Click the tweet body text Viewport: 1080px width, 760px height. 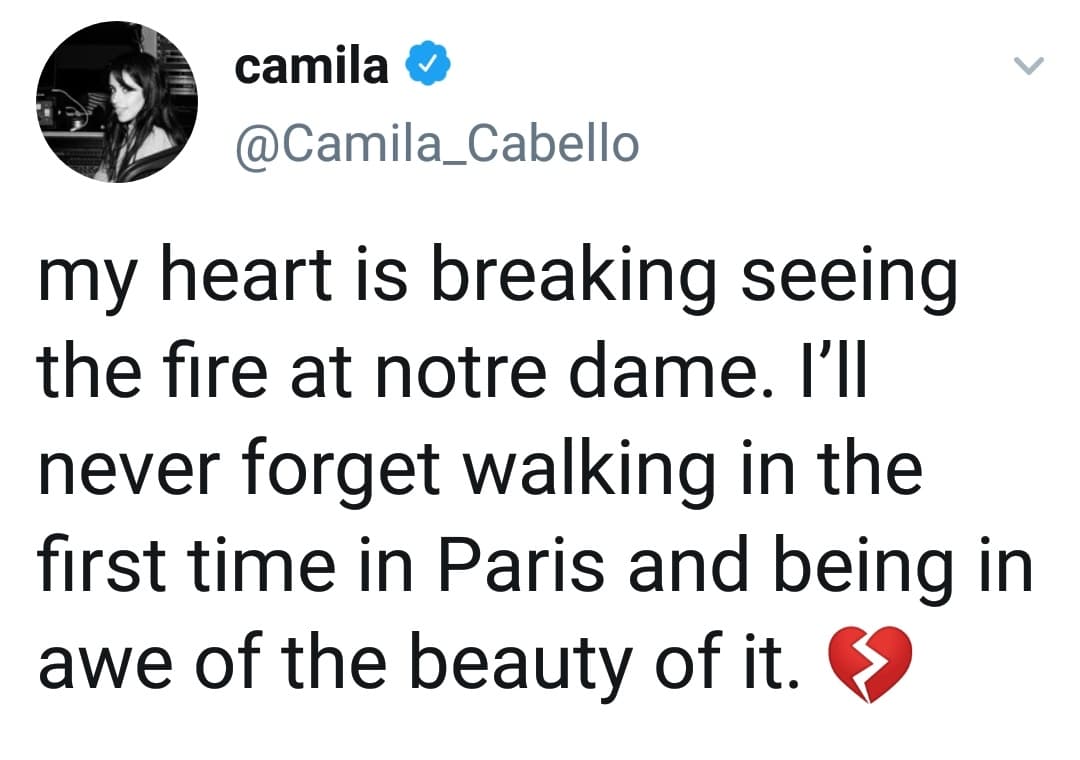point(500,465)
